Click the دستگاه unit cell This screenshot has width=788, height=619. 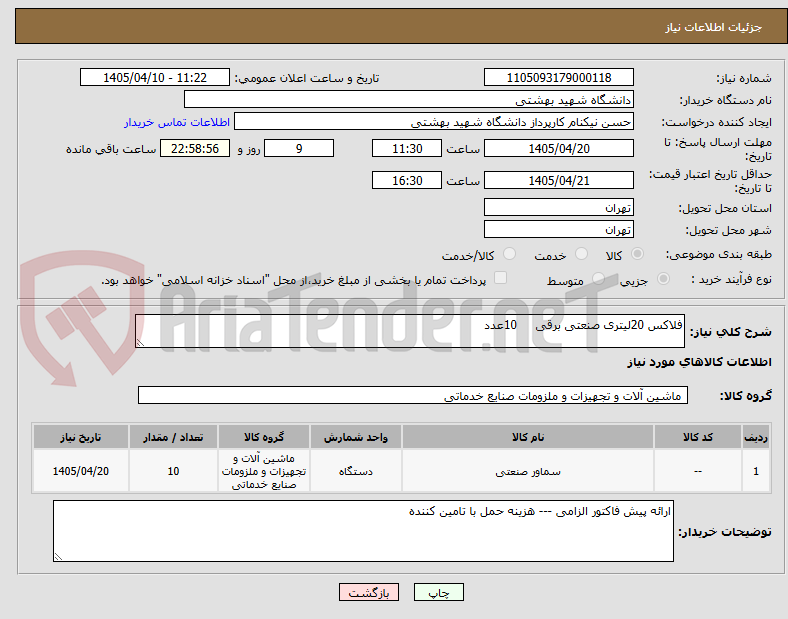[356, 471]
